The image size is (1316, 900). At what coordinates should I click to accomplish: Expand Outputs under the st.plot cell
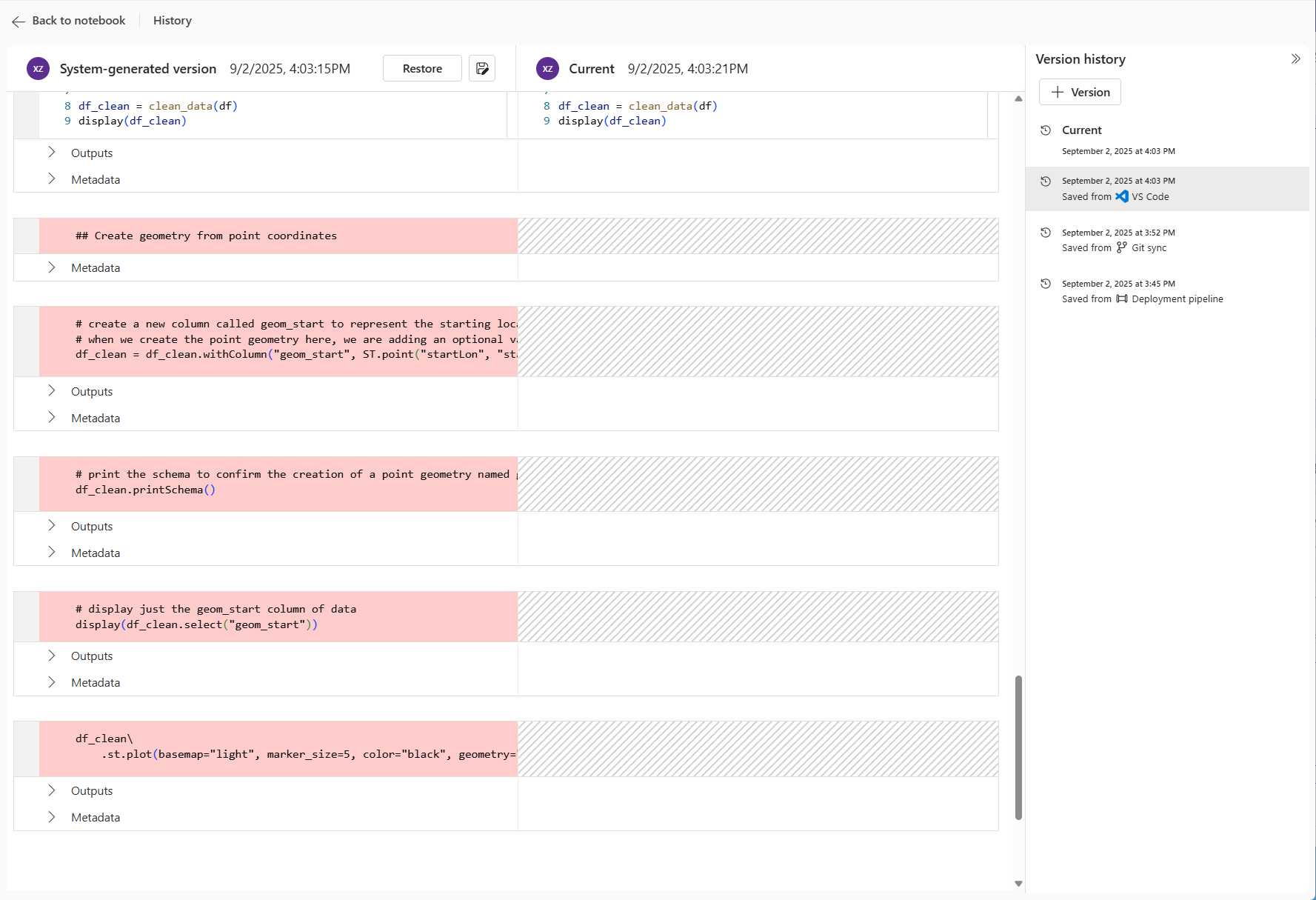pos(52,790)
